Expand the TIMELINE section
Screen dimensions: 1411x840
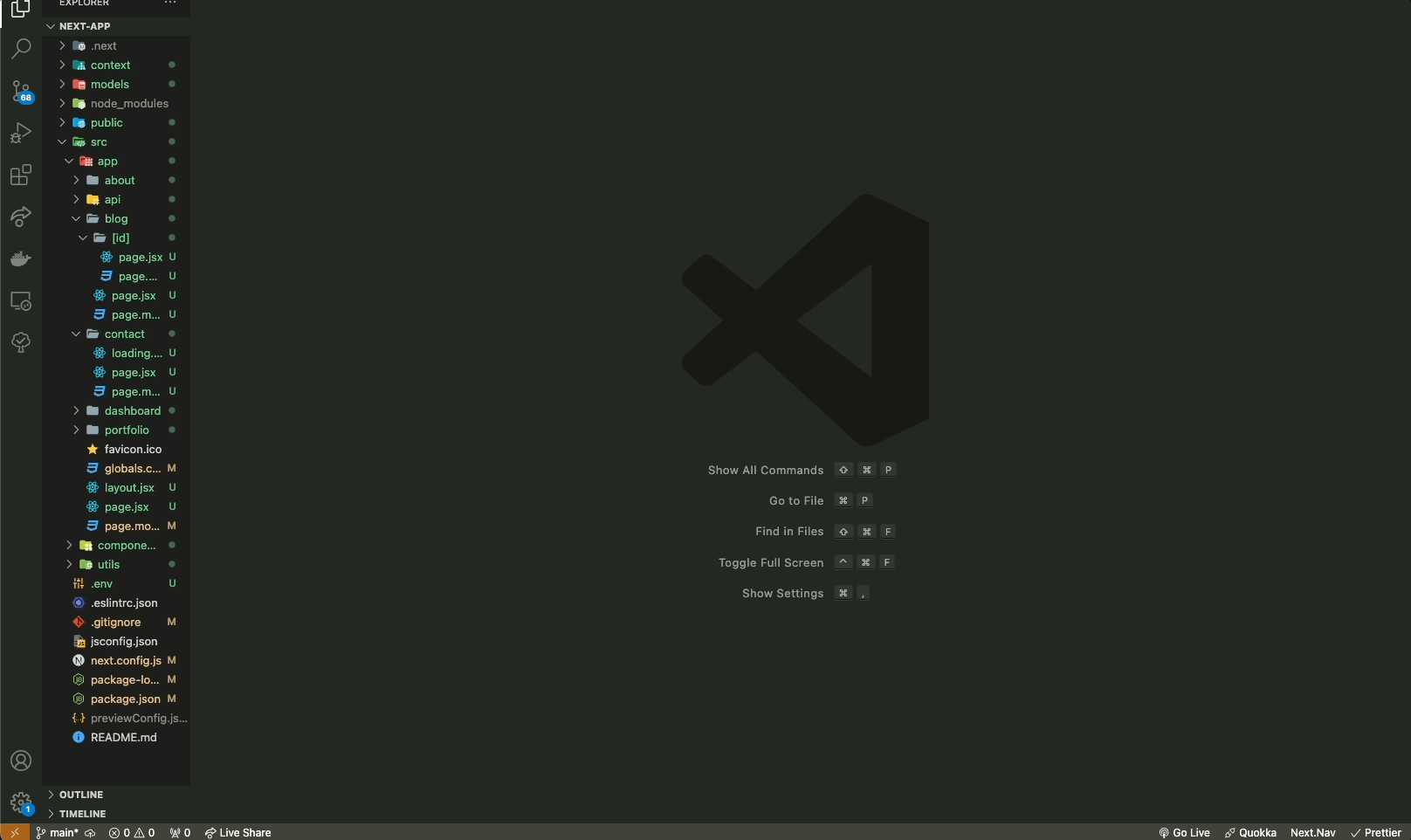116,814
